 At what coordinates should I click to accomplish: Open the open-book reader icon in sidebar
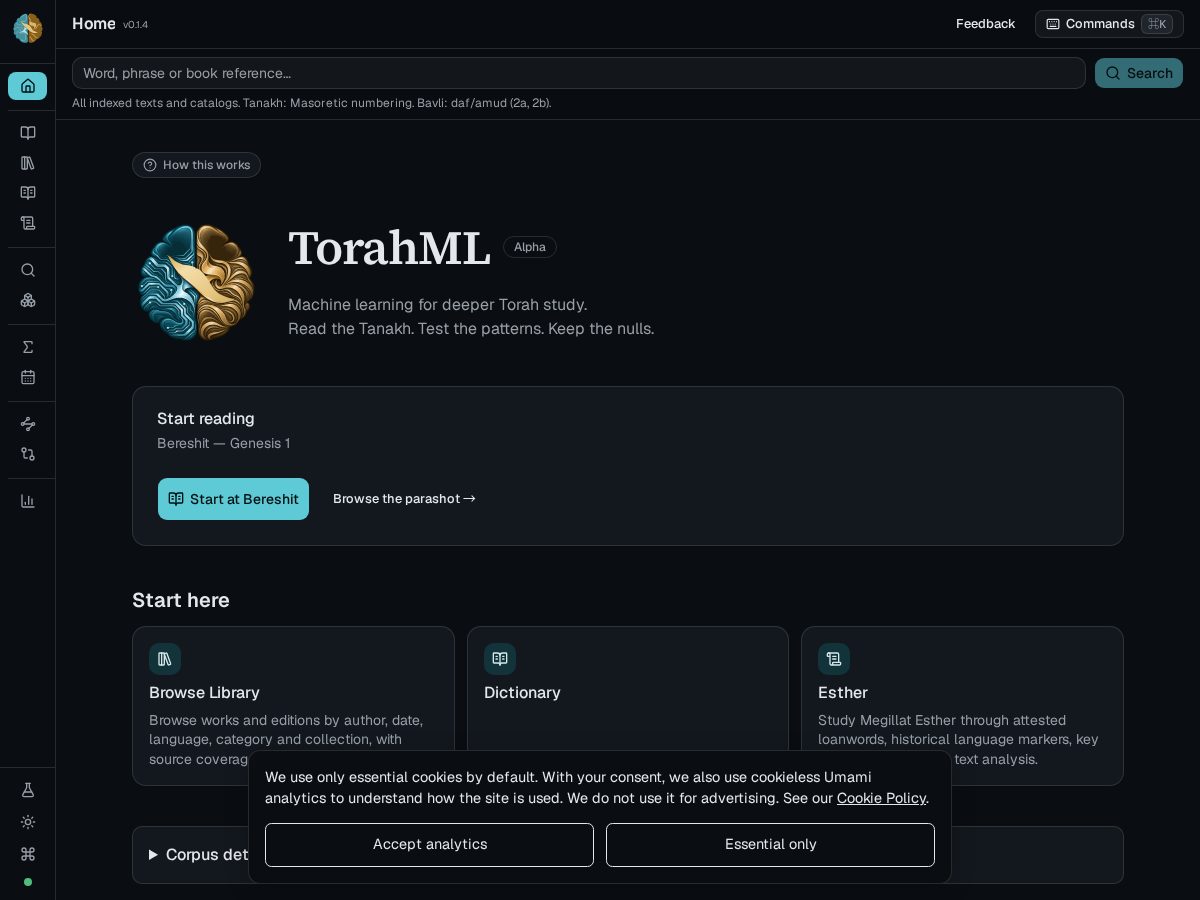point(28,133)
